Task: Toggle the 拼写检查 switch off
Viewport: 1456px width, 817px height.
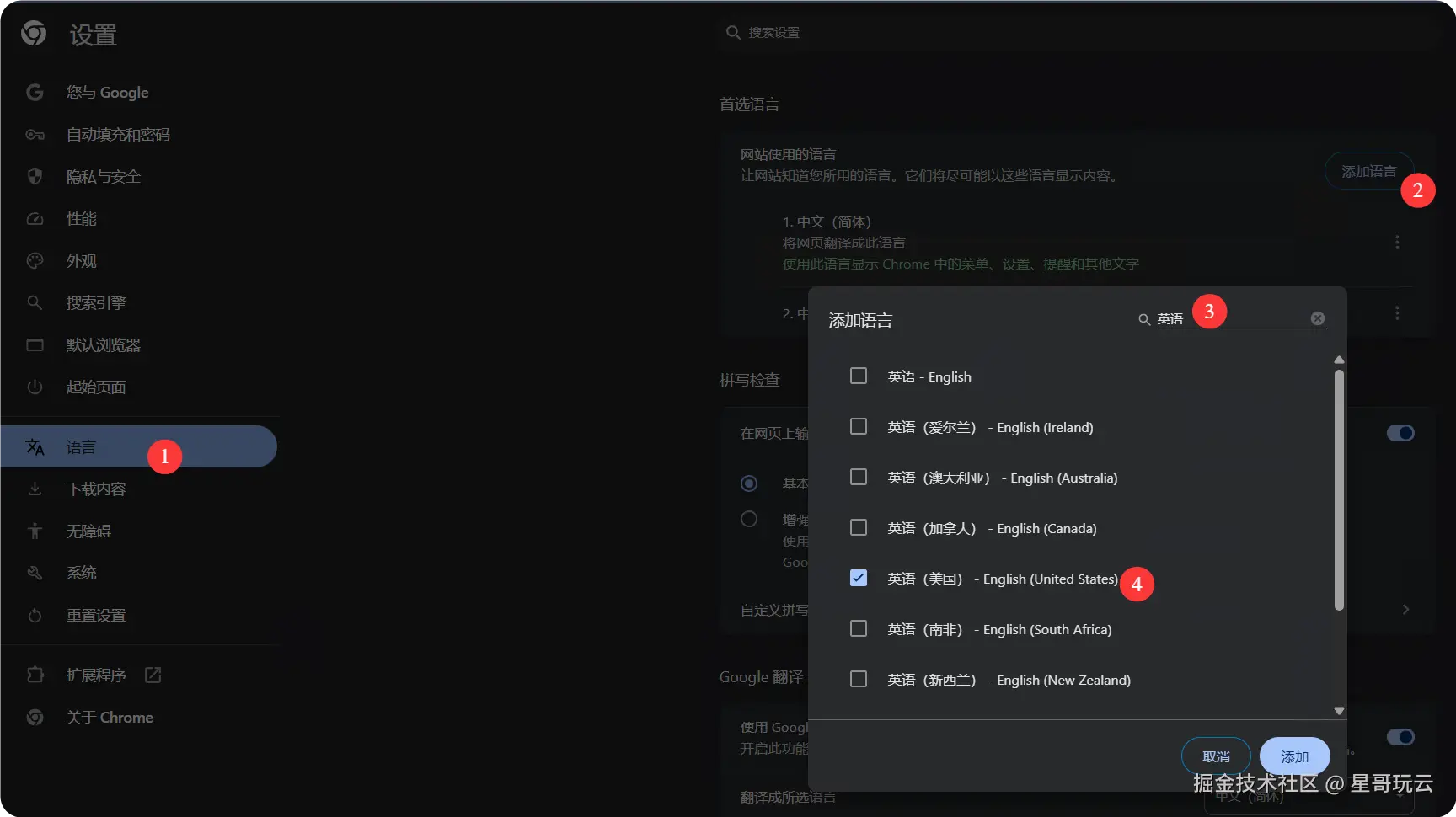Action: (1400, 433)
